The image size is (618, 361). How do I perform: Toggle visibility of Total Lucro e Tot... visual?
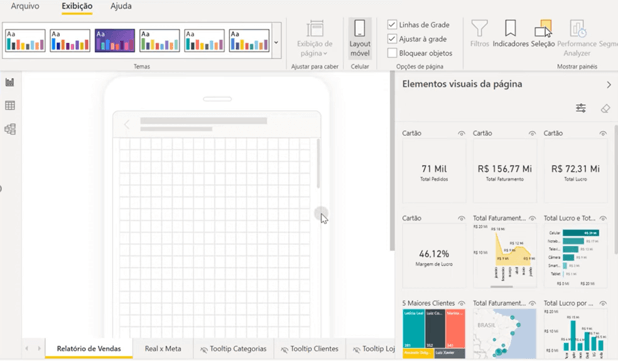[603, 218]
